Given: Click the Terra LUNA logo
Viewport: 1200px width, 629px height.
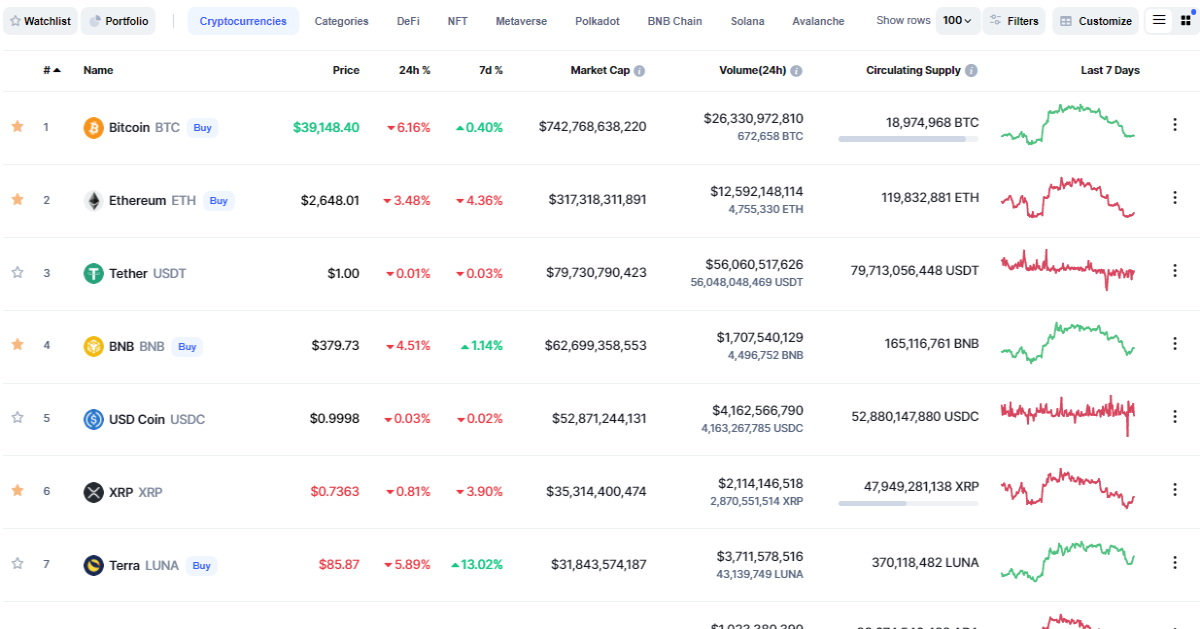Looking at the screenshot, I should coord(93,565).
